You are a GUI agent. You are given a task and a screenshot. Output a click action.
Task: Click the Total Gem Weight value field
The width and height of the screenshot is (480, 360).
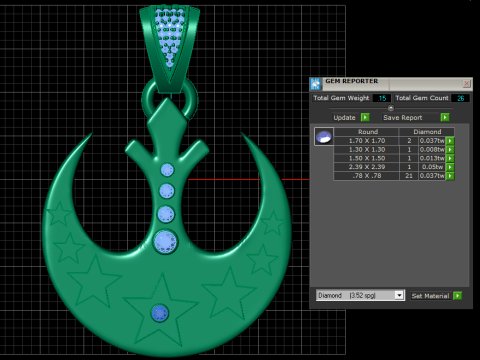[x=381, y=98]
